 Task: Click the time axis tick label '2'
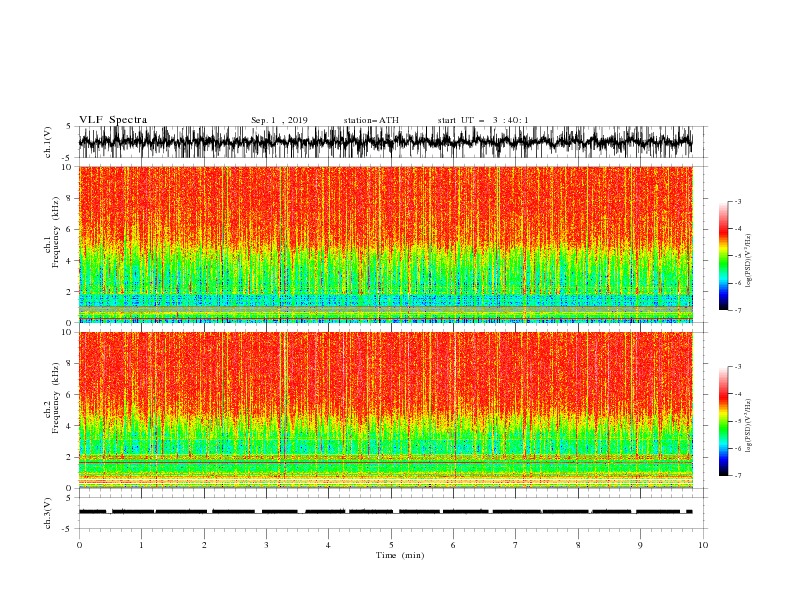(204, 545)
